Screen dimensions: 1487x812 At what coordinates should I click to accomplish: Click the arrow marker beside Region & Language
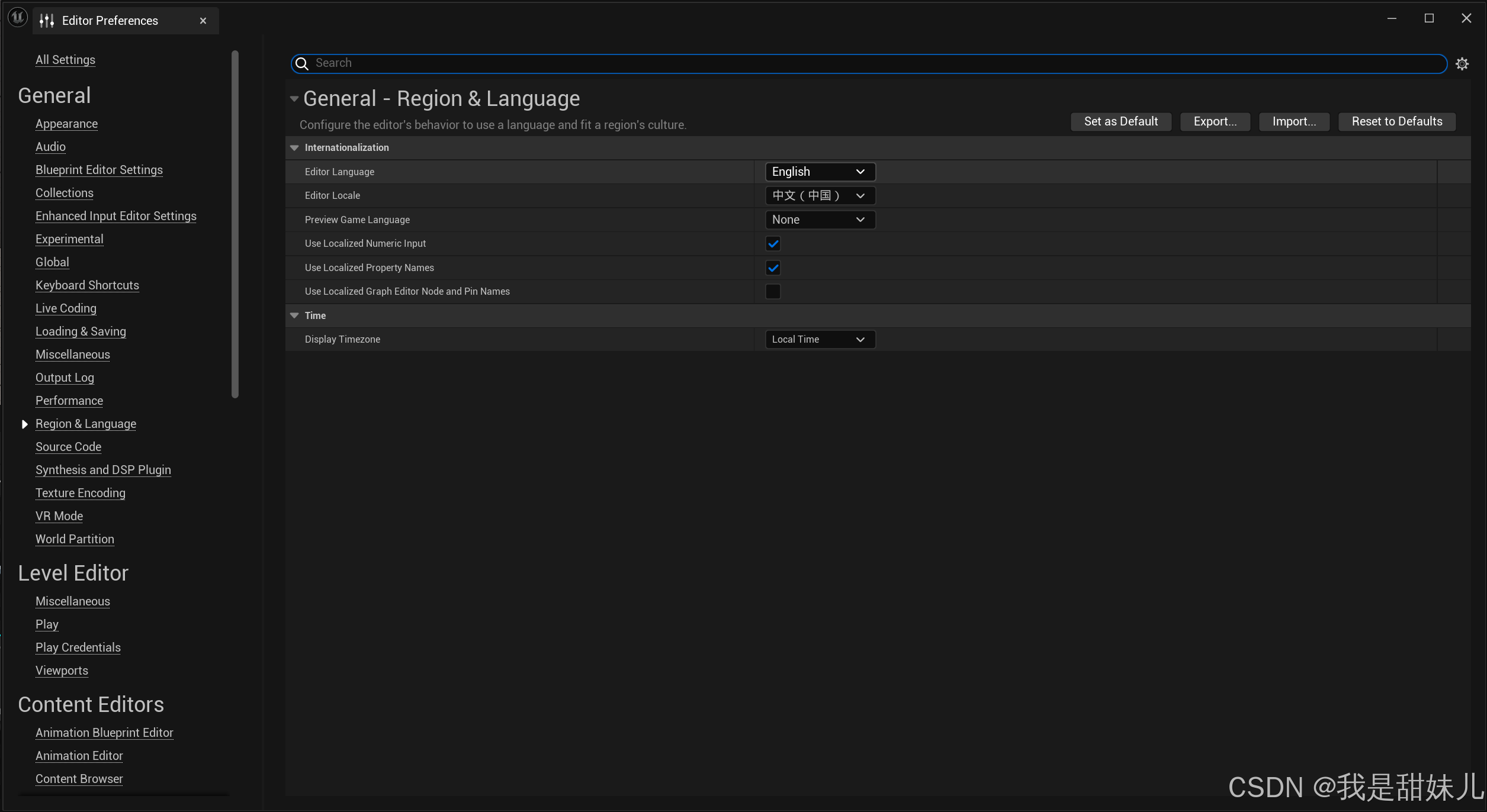24,424
